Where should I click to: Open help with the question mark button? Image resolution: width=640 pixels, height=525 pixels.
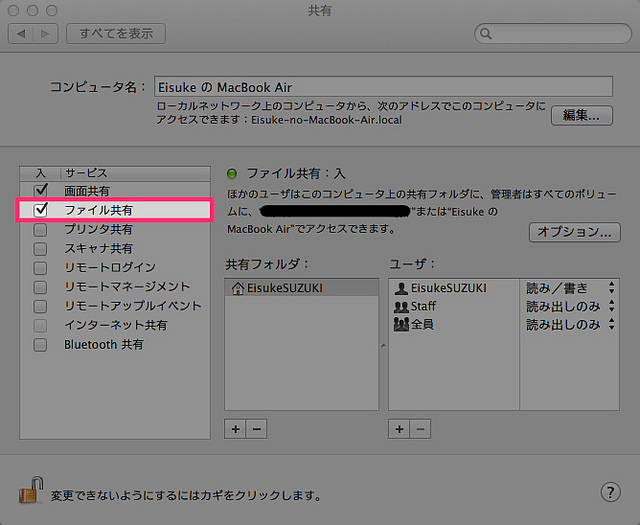pos(610,492)
